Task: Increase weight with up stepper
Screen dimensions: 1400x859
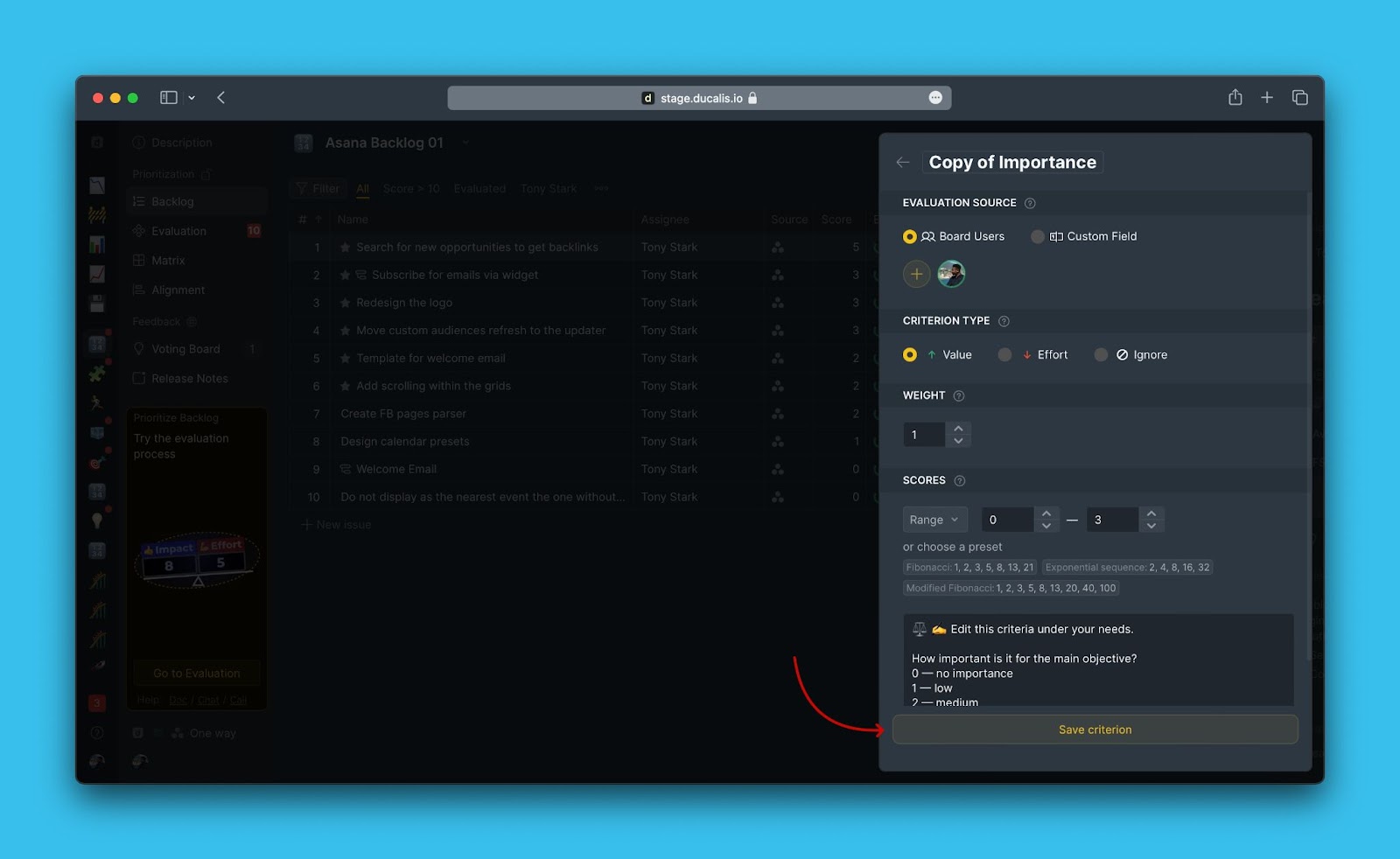Action: (x=959, y=429)
